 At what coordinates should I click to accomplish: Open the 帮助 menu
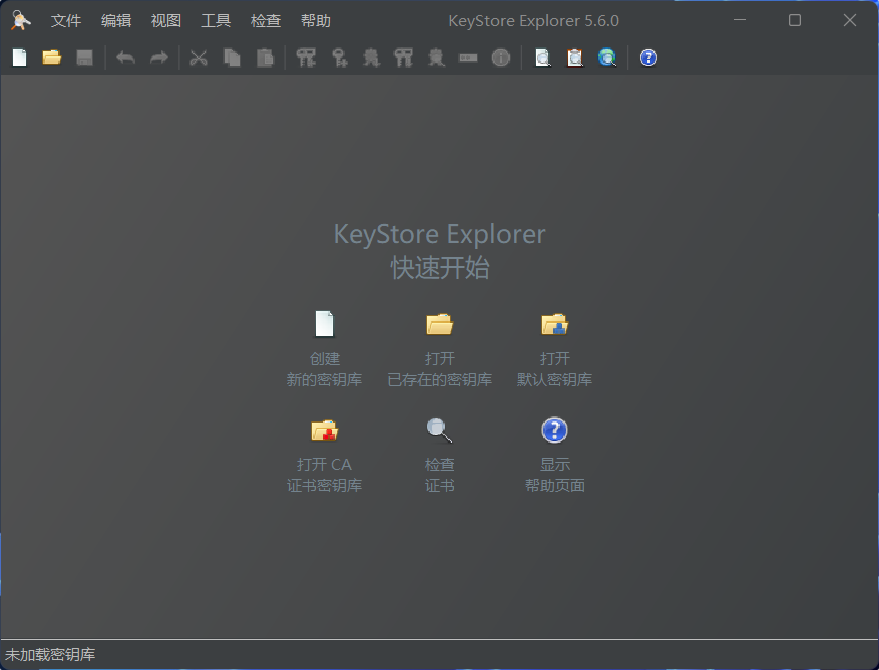click(316, 21)
